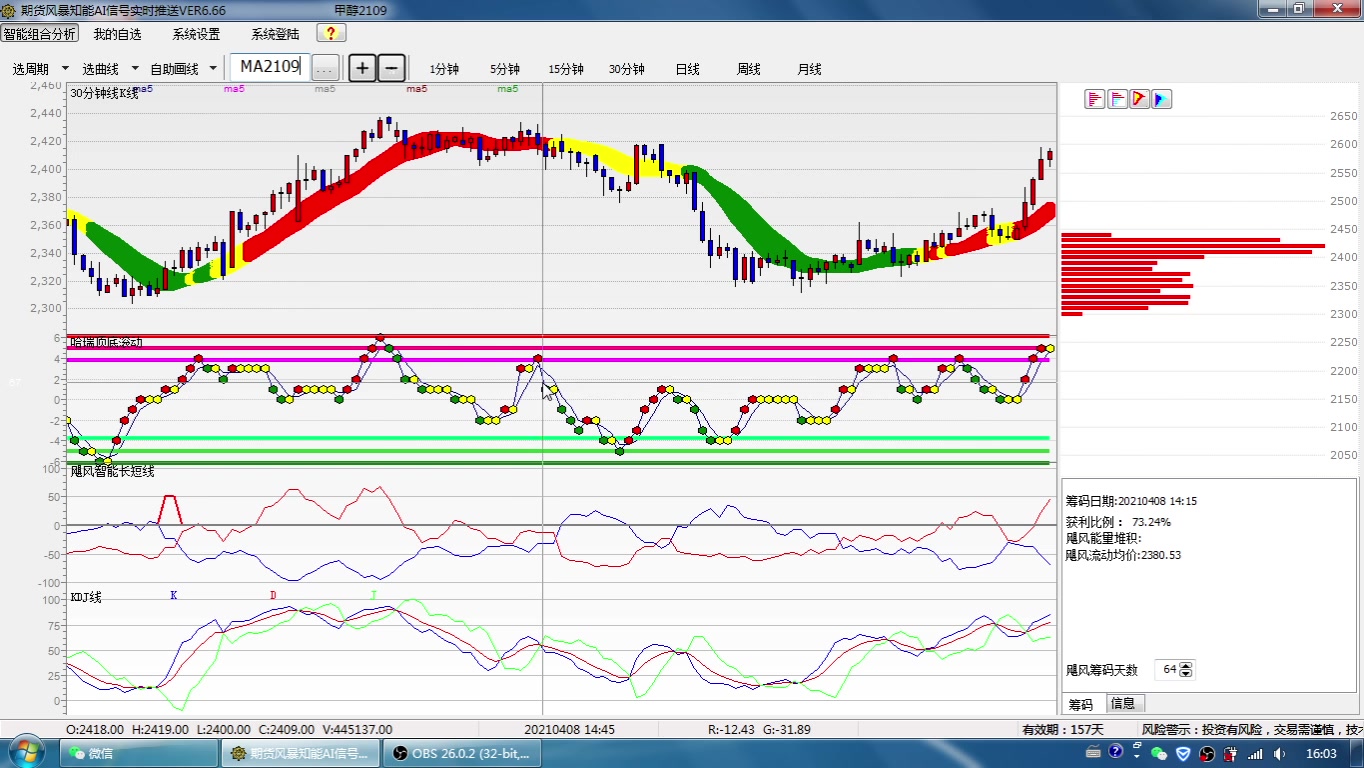Click the minus zoom-out button
The image size is (1364, 768).
[392, 68]
